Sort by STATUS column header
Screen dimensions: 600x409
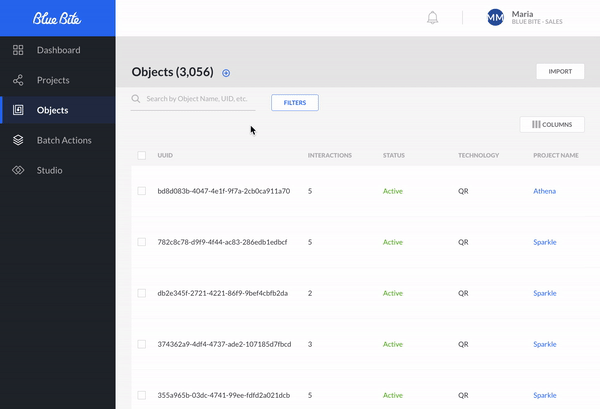[394, 155]
